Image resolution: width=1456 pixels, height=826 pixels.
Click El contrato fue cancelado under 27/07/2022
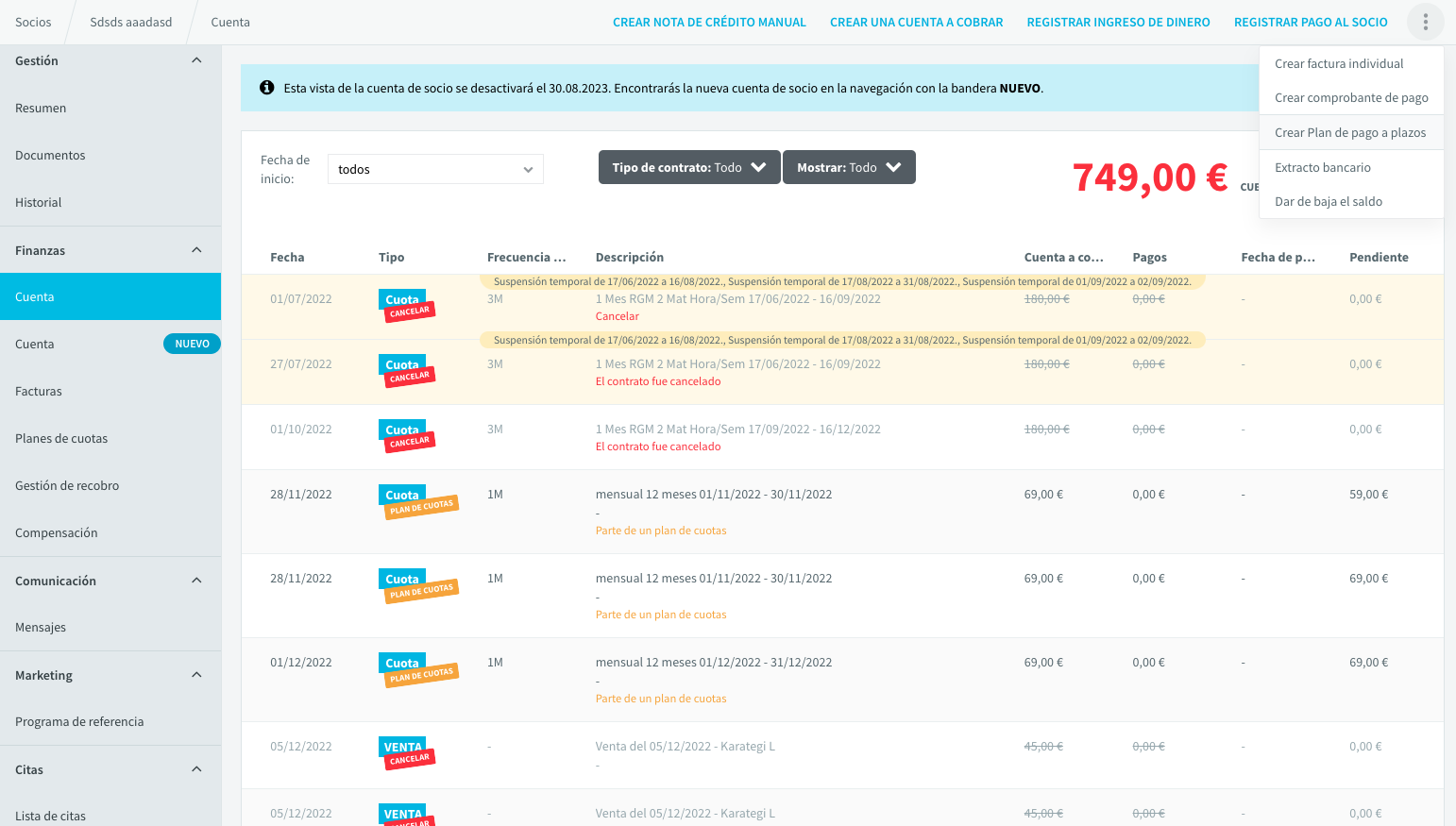[658, 381]
